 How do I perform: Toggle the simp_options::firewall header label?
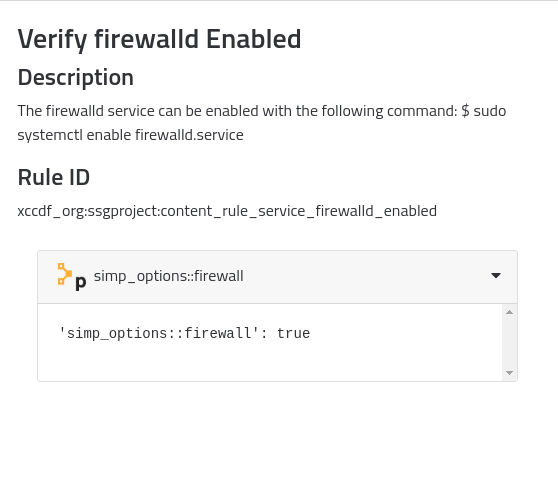pos(168,276)
